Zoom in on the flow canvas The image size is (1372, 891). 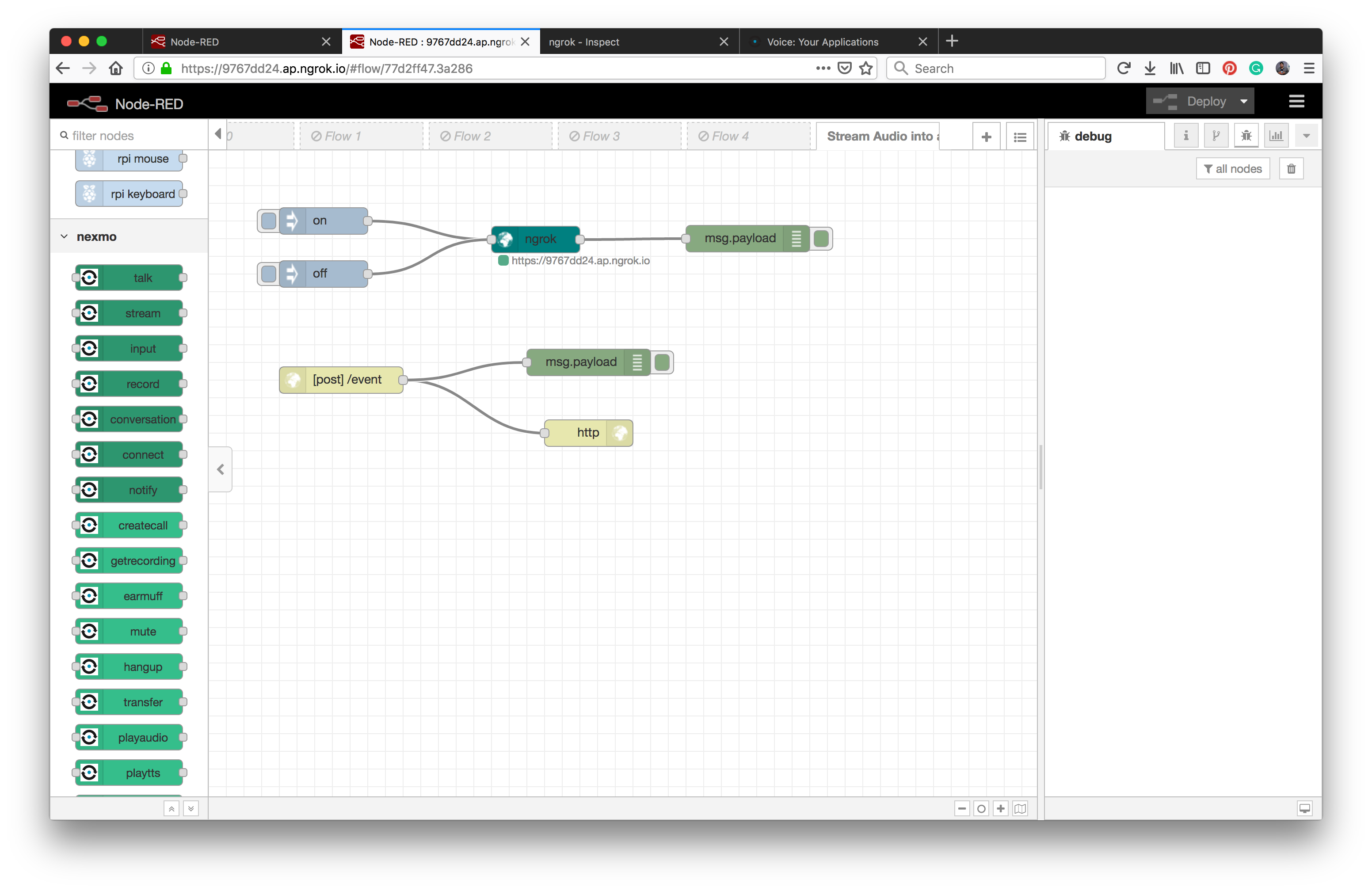1001,809
